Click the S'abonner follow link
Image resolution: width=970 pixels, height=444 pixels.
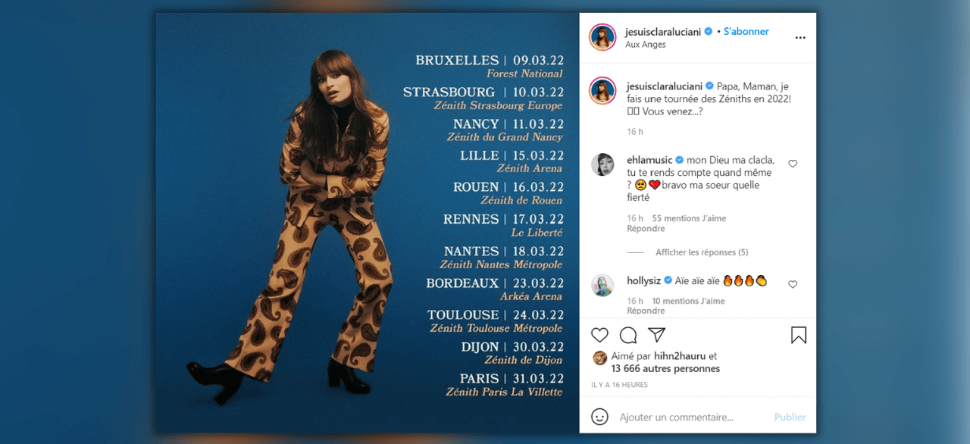coord(746,32)
